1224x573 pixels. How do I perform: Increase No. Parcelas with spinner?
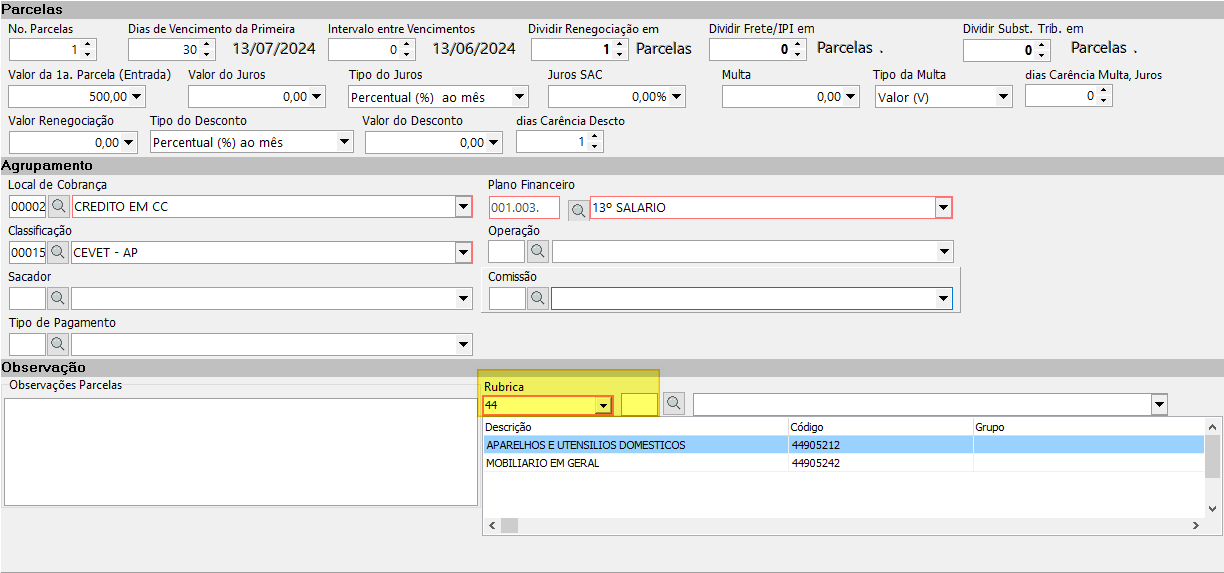coord(88,44)
